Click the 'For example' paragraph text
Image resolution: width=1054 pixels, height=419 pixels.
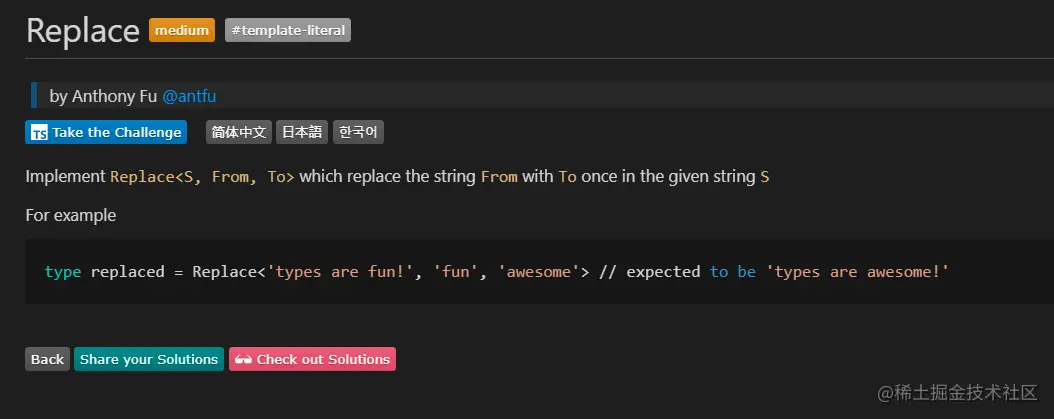coord(71,215)
